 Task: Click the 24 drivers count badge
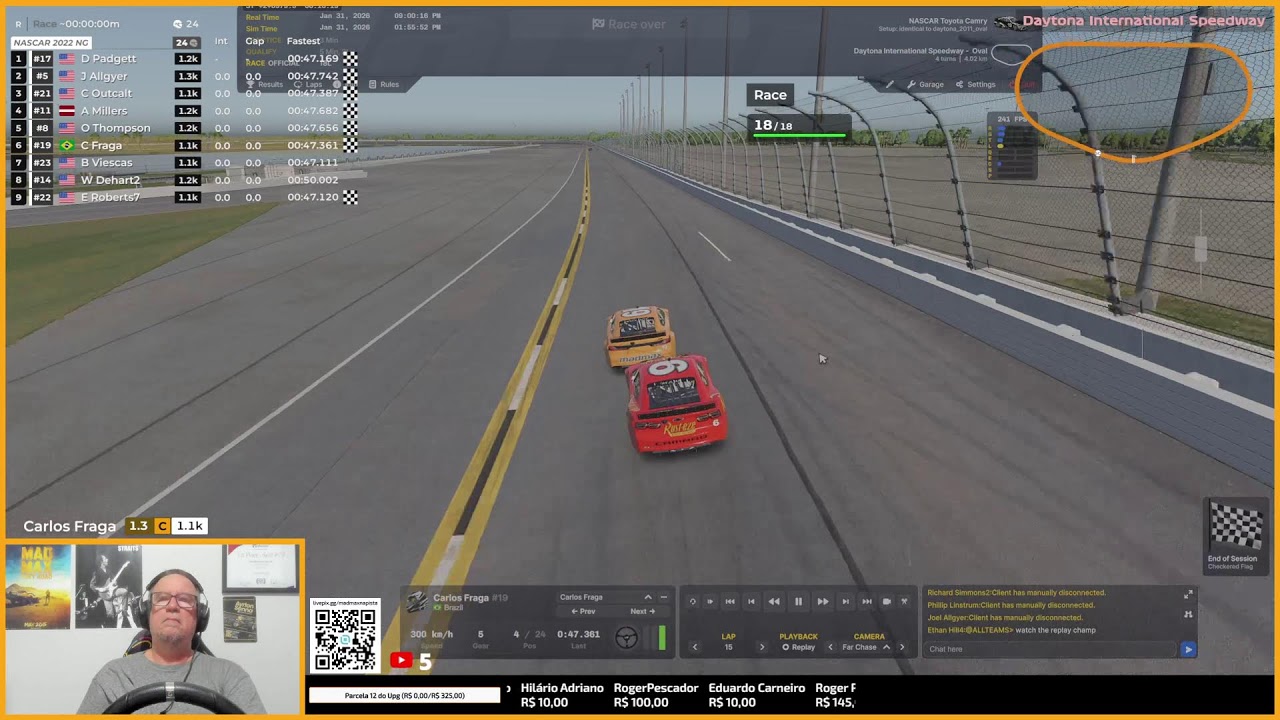coord(186,42)
